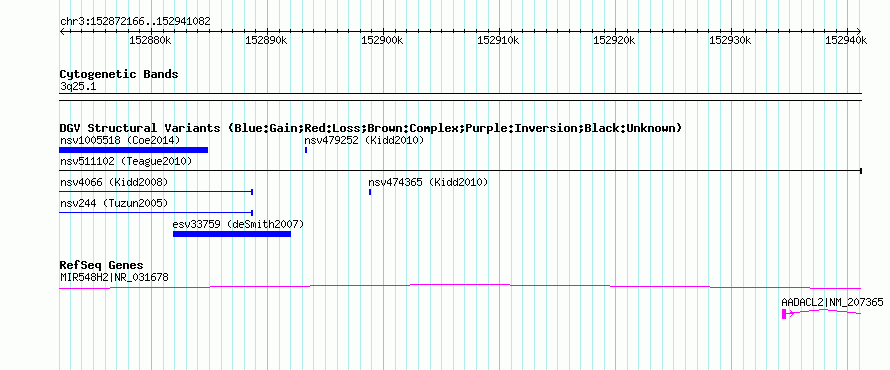Screen dimensions: 890x370
Task: Click the Cytogenetic Bands track title
Action: (119, 74)
